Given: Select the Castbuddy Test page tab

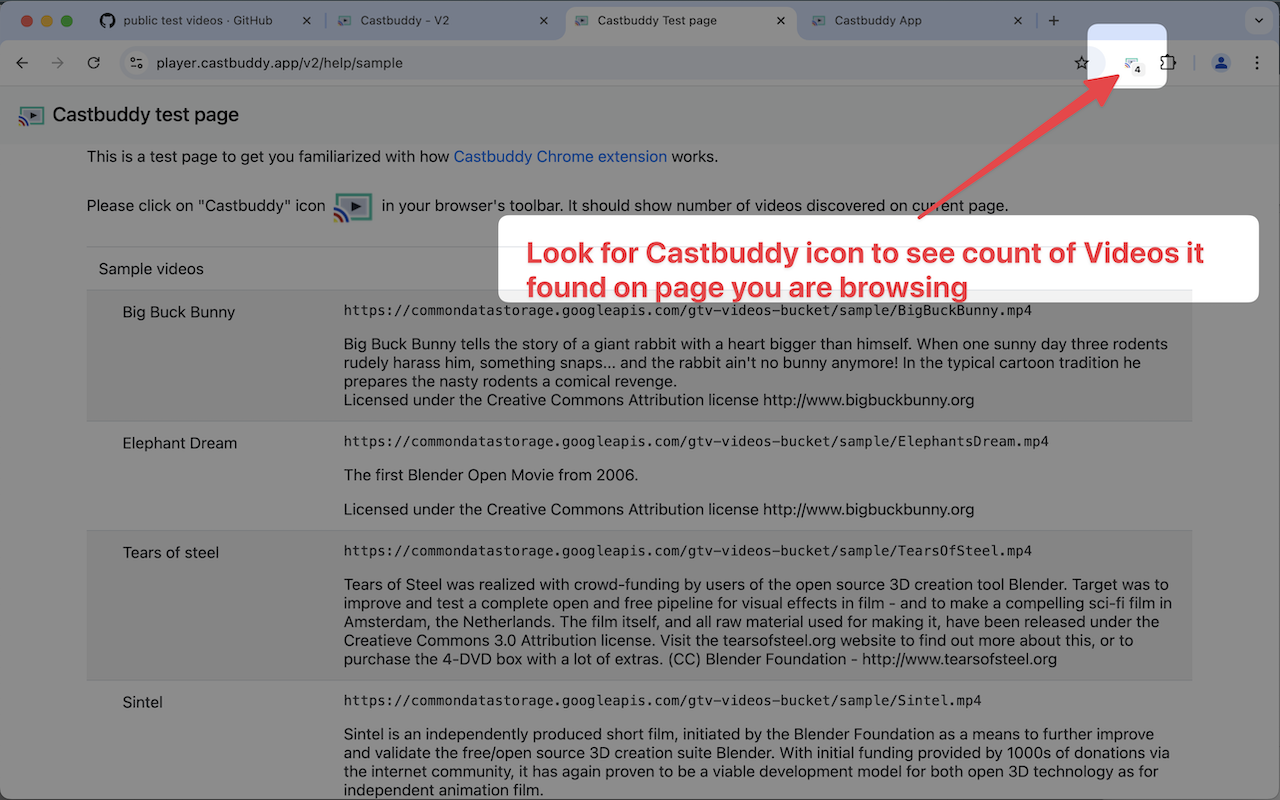Looking at the screenshot, I should (x=681, y=20).
